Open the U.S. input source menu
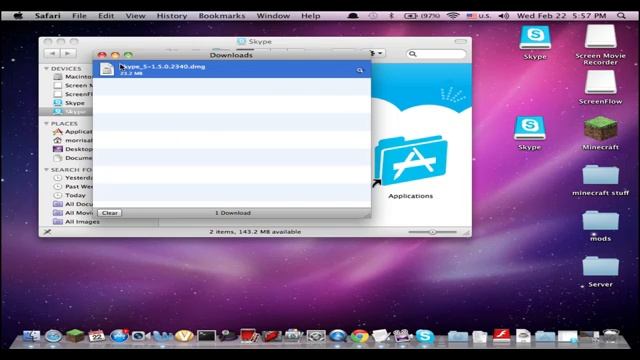The image size is (640, 360). (x=479, y=16)
